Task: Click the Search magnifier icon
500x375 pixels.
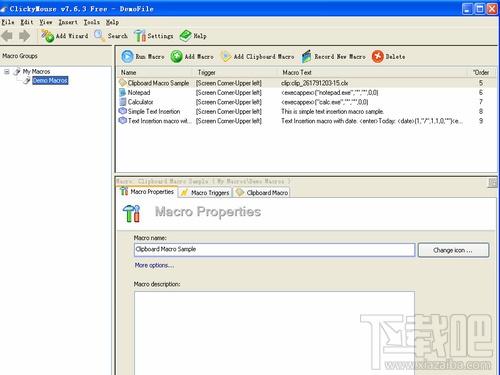Action: point(99,35)
